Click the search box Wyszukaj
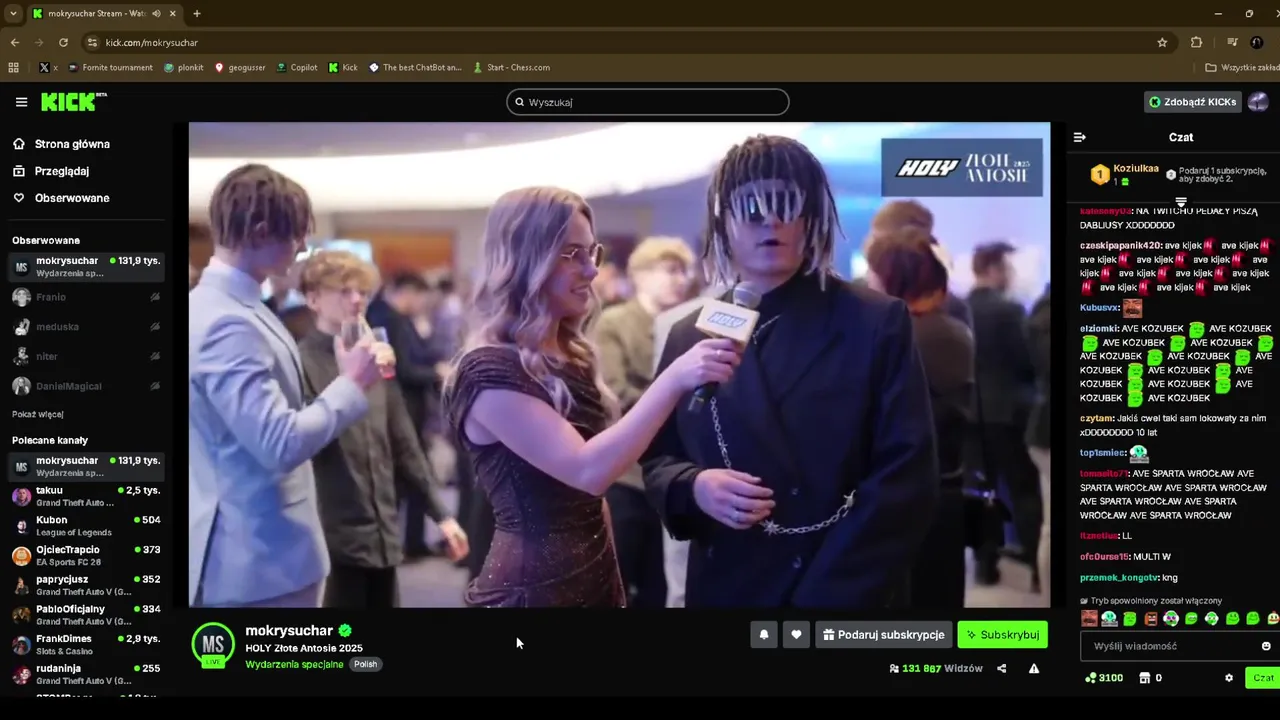 [x=647, y=102]
